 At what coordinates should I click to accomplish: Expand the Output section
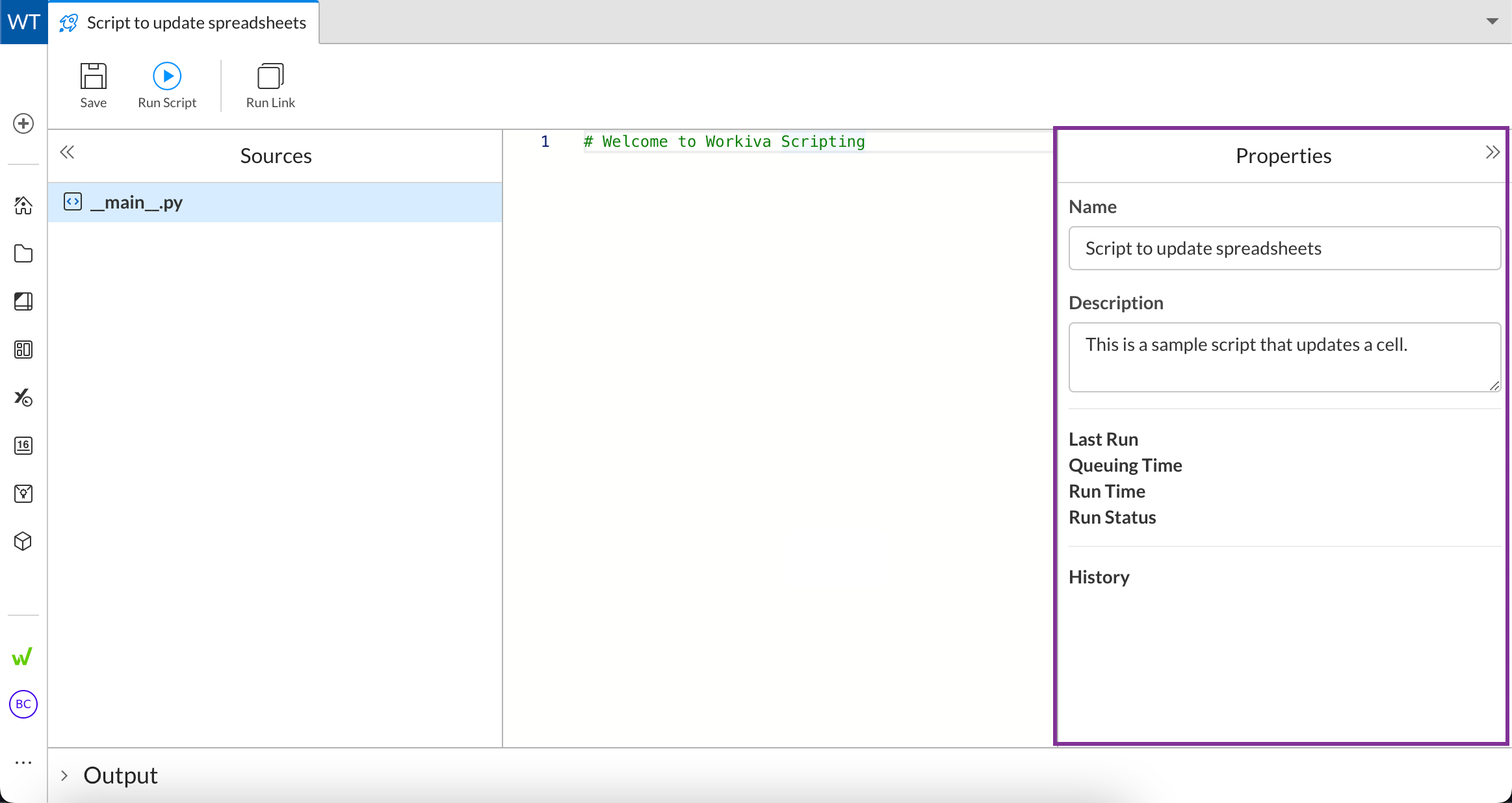tap(64, 775)
